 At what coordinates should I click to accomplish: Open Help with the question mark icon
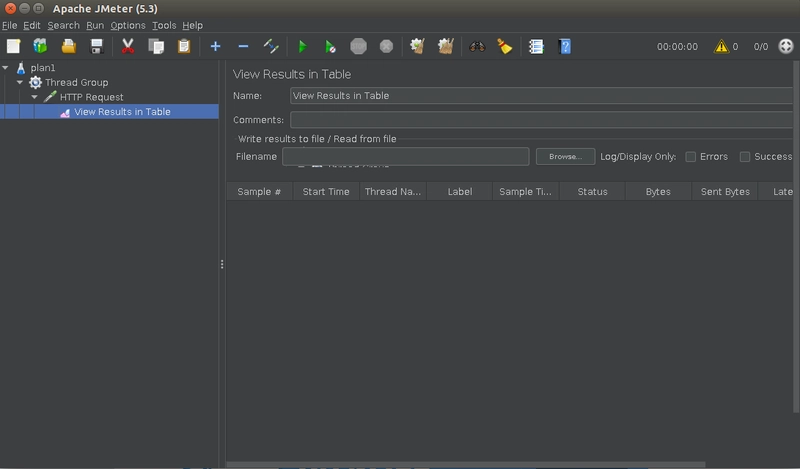[x=565, y=46]
